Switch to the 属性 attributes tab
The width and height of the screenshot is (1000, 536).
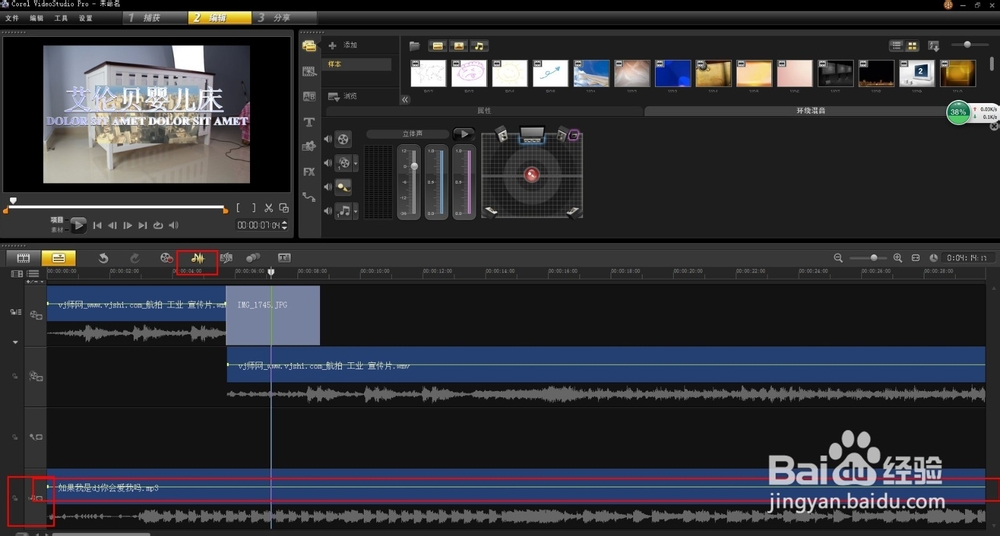pyautogui.click(x=484, y=111)
